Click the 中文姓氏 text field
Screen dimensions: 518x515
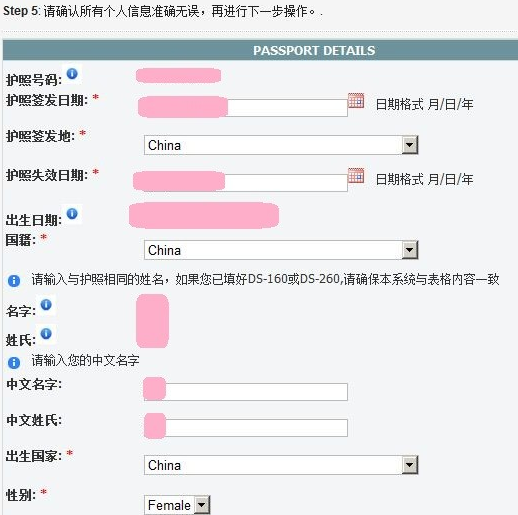(246, 428)
